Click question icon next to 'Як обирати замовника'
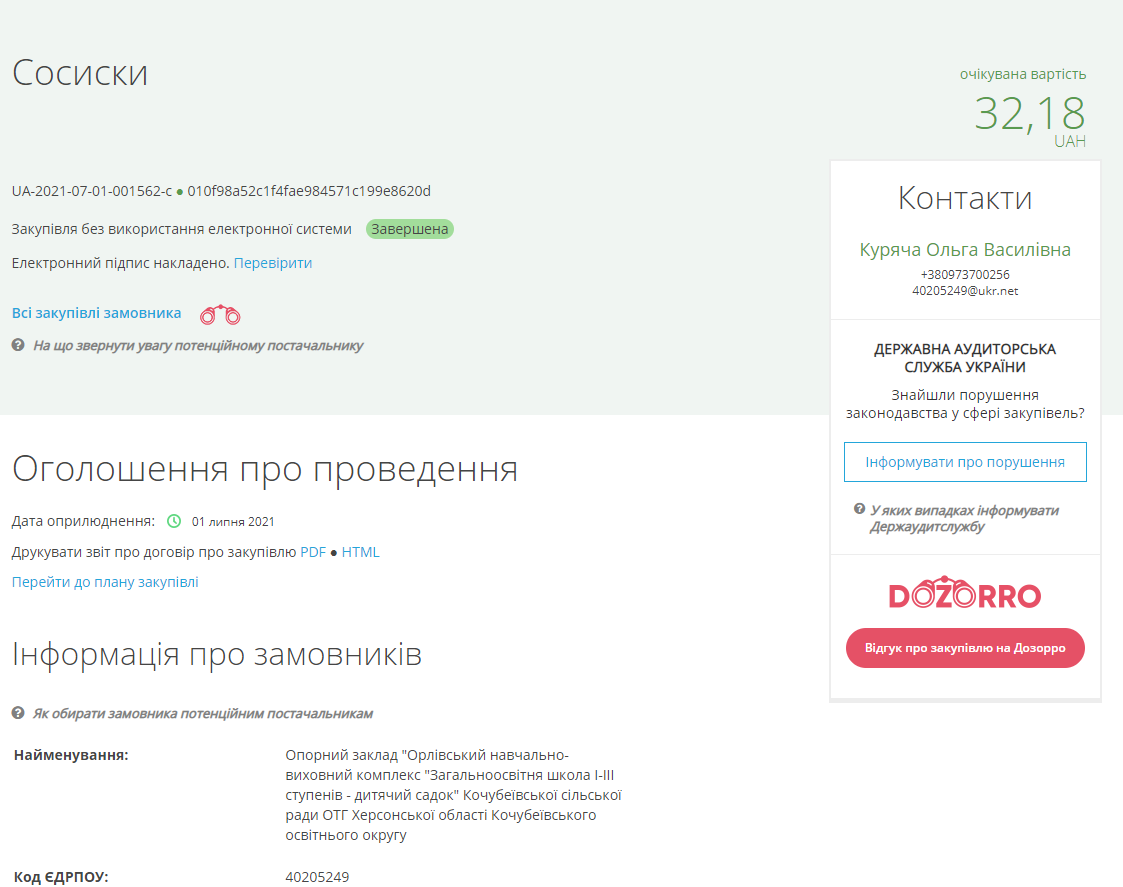This screenshot has height=887, width=1123. pyautogui.click(x=18, y=713)
